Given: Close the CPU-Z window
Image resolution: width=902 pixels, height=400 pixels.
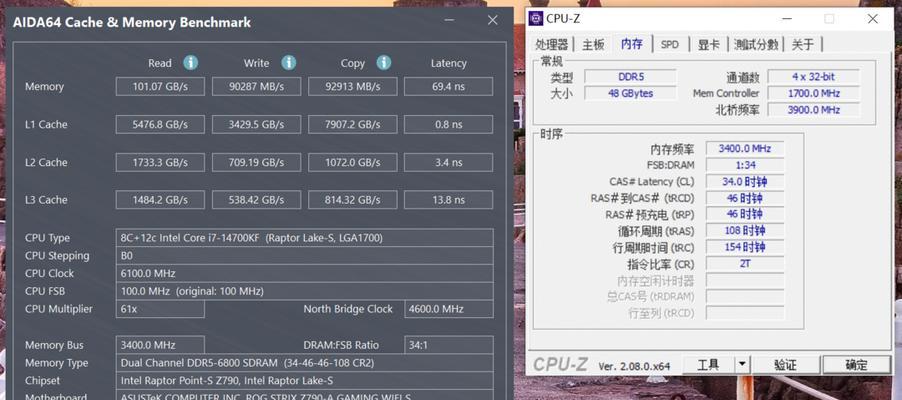Looking at the screenshot, I should tap(873, 18).
